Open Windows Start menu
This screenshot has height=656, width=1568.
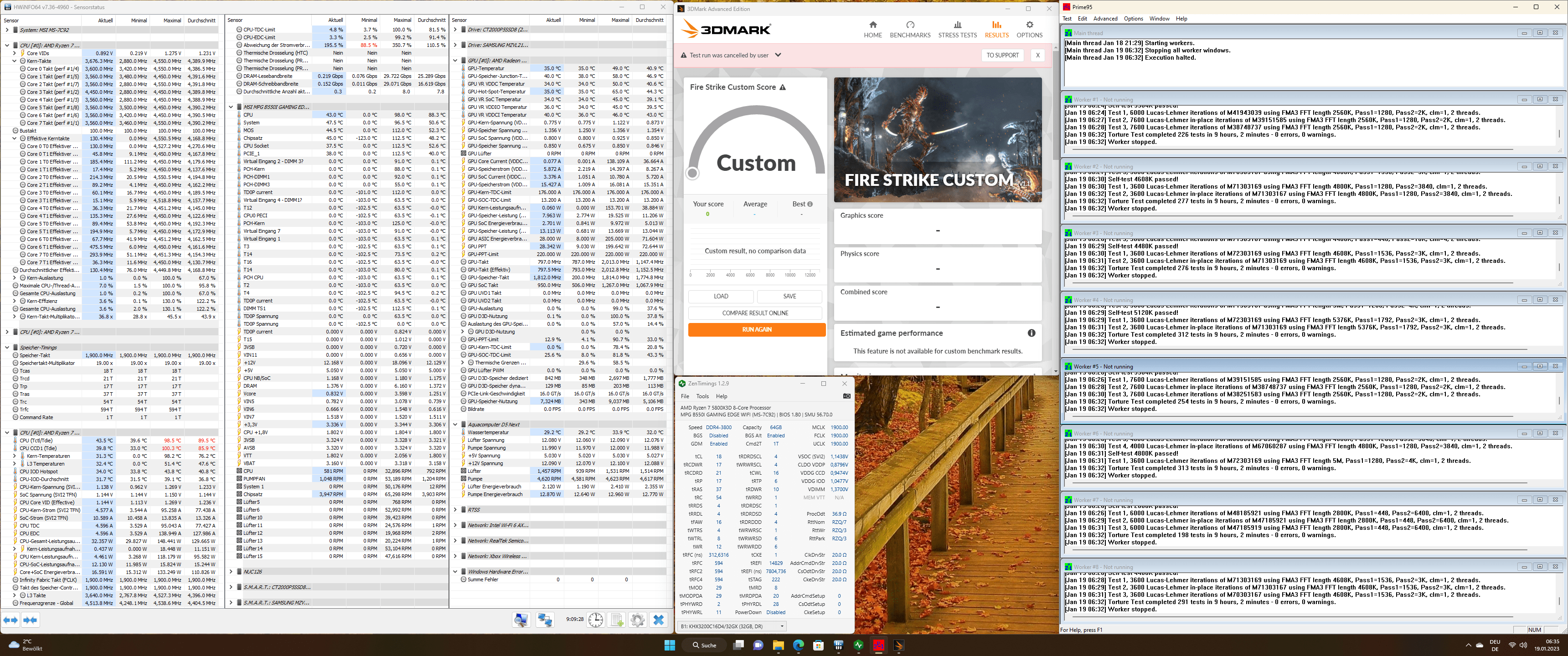670,645
